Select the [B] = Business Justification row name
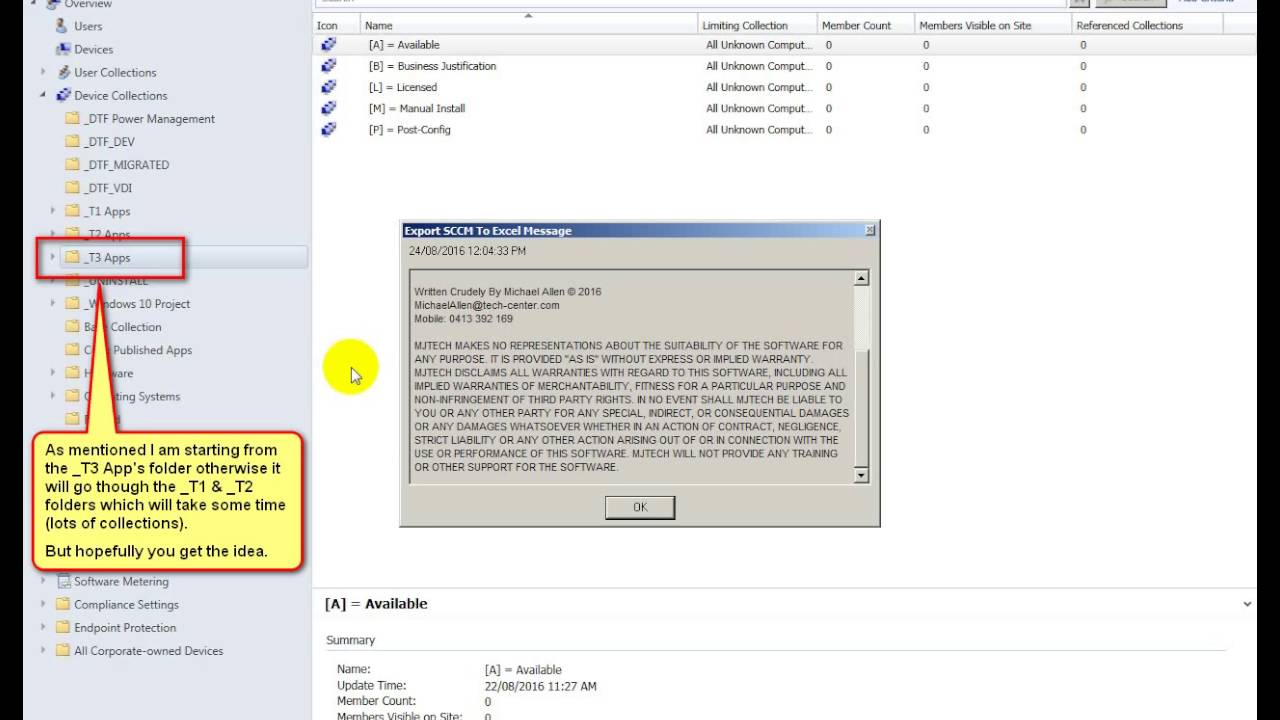 [x=432, y=66]
